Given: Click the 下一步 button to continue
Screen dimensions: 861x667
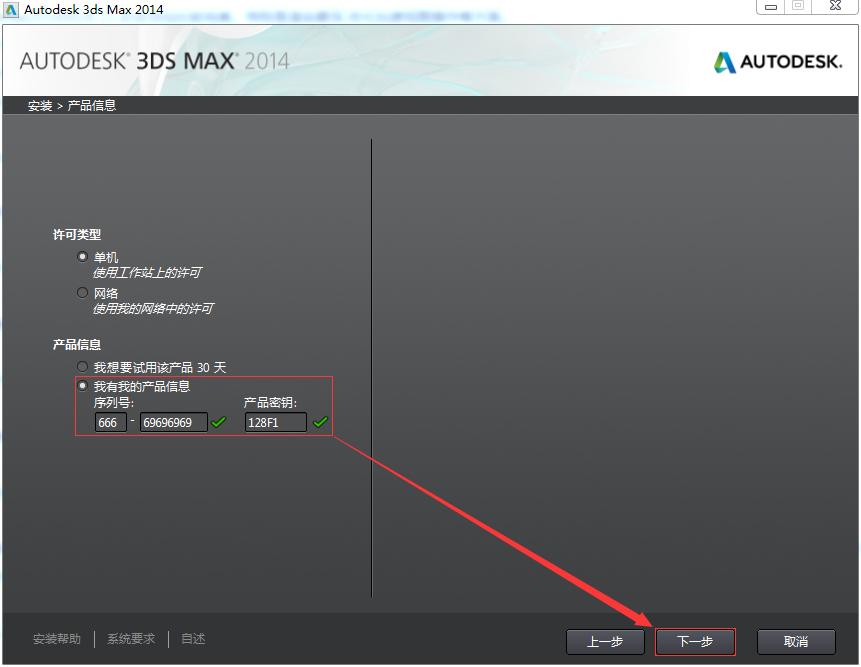Looking at the screenshot, I should [695, 641].
